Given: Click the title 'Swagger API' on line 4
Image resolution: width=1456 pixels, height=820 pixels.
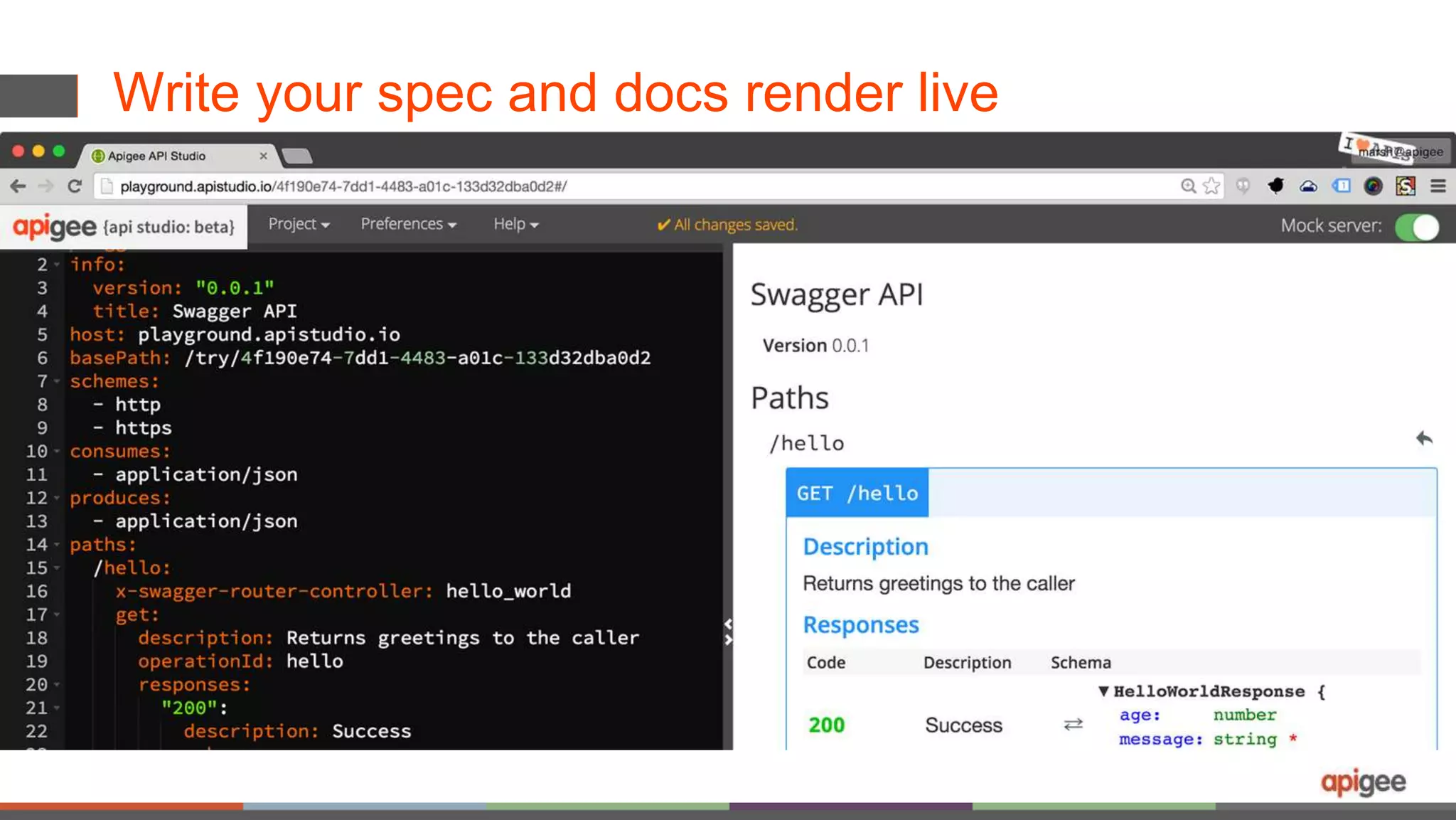Looking at the screenshot, I should [x=235, y=312].
